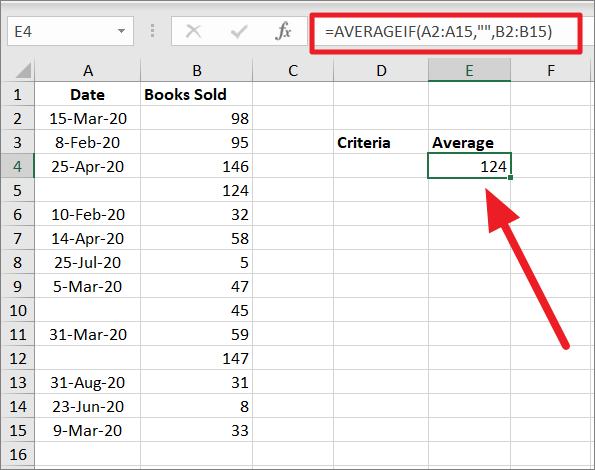The height and width of the screenshot is (470, 595).
Task: Select cell E4 containing 124 average
Action: [469, 166]
